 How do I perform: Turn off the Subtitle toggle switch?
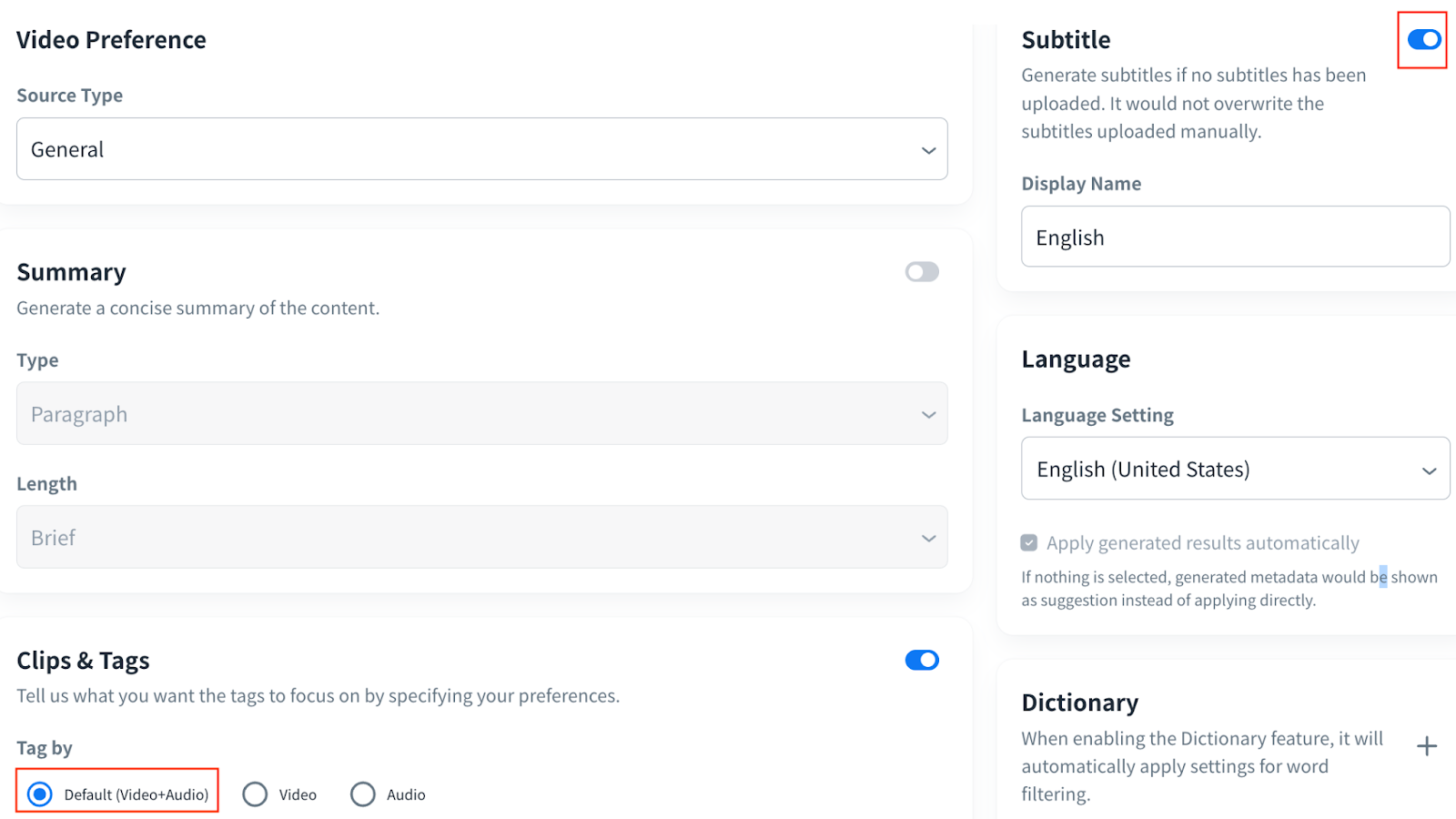(1423, 40)
